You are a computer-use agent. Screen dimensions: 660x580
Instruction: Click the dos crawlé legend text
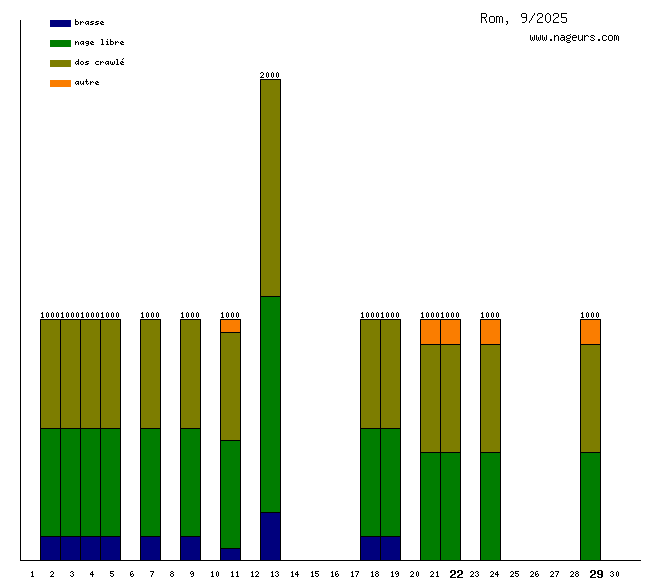pyautogui.click(x=99, y=63)
